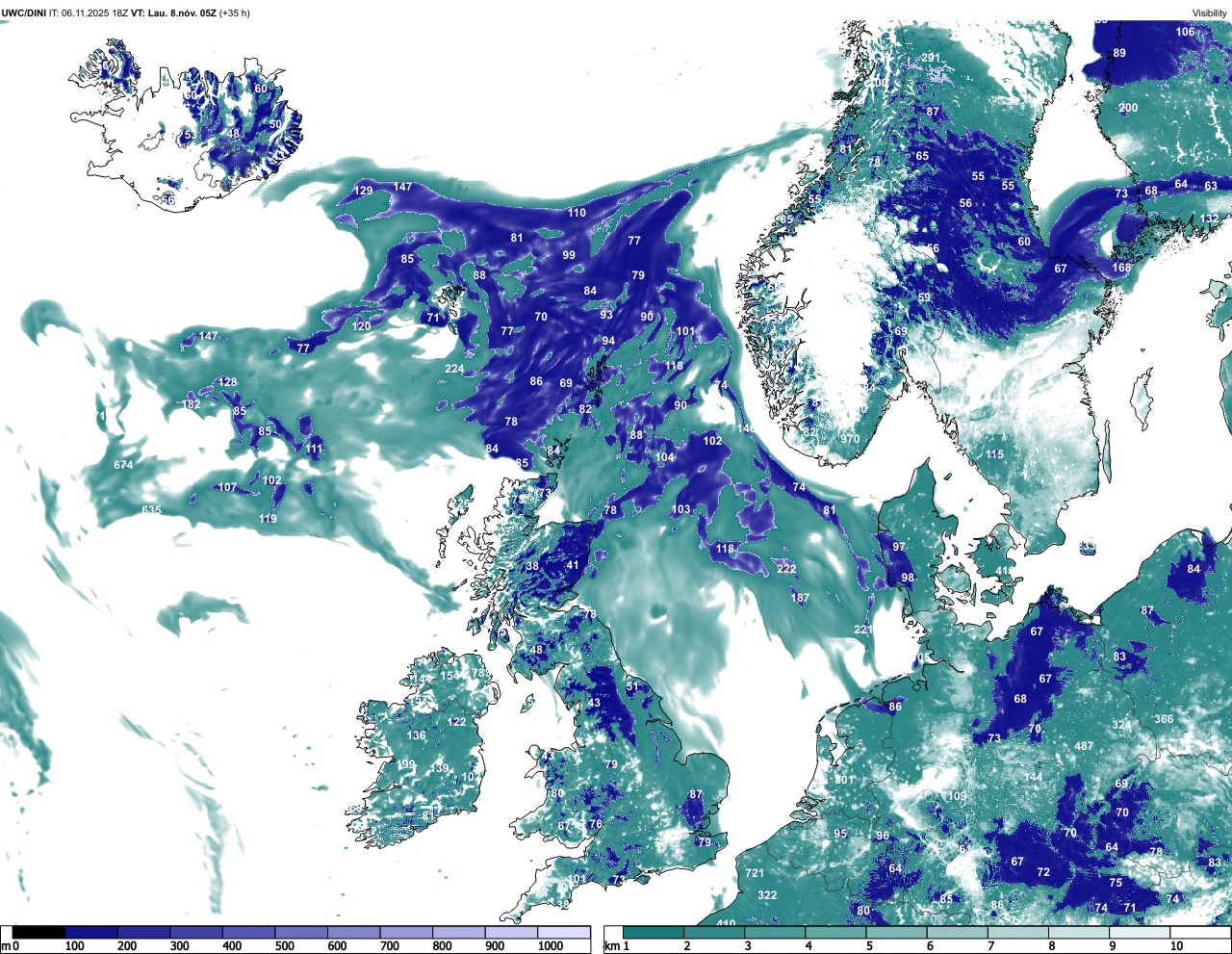
Task: Select black swatch between 0 and 100 m
Action: coord(38,932)
